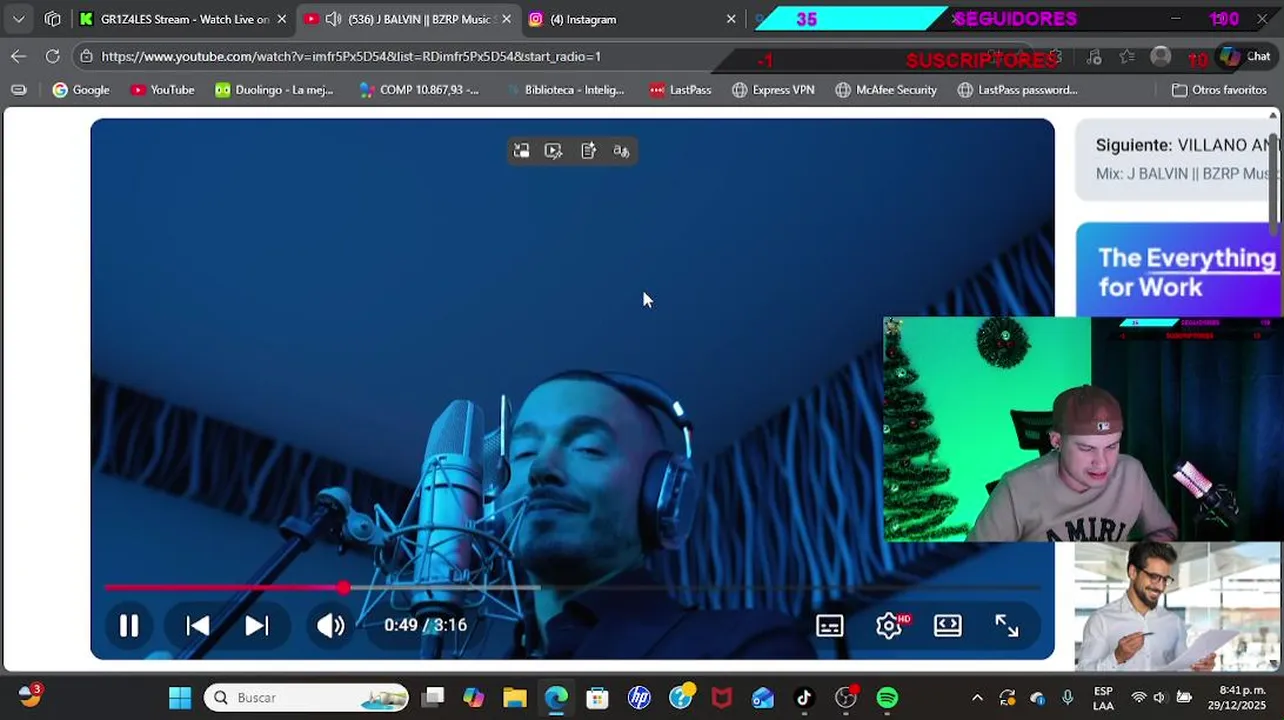Click picture-in-picture icon in video overlay toolbar
This screenshot has width=1284, height=720.
coord(521,151)
